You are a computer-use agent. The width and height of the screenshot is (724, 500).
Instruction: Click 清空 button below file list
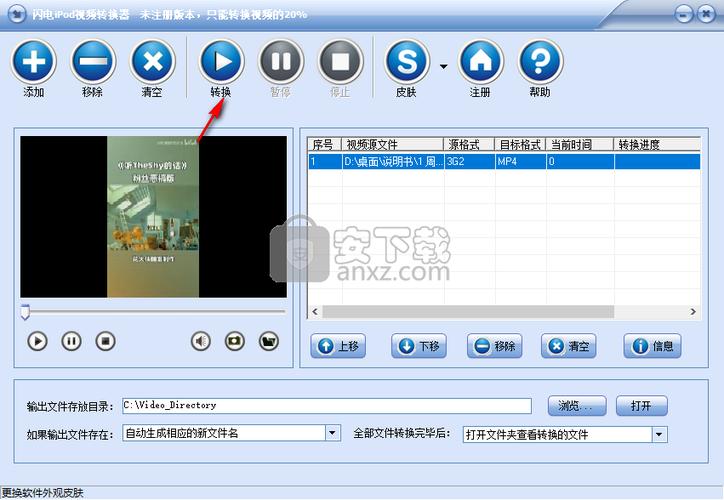pyautogui.click(x=568, y=346)
